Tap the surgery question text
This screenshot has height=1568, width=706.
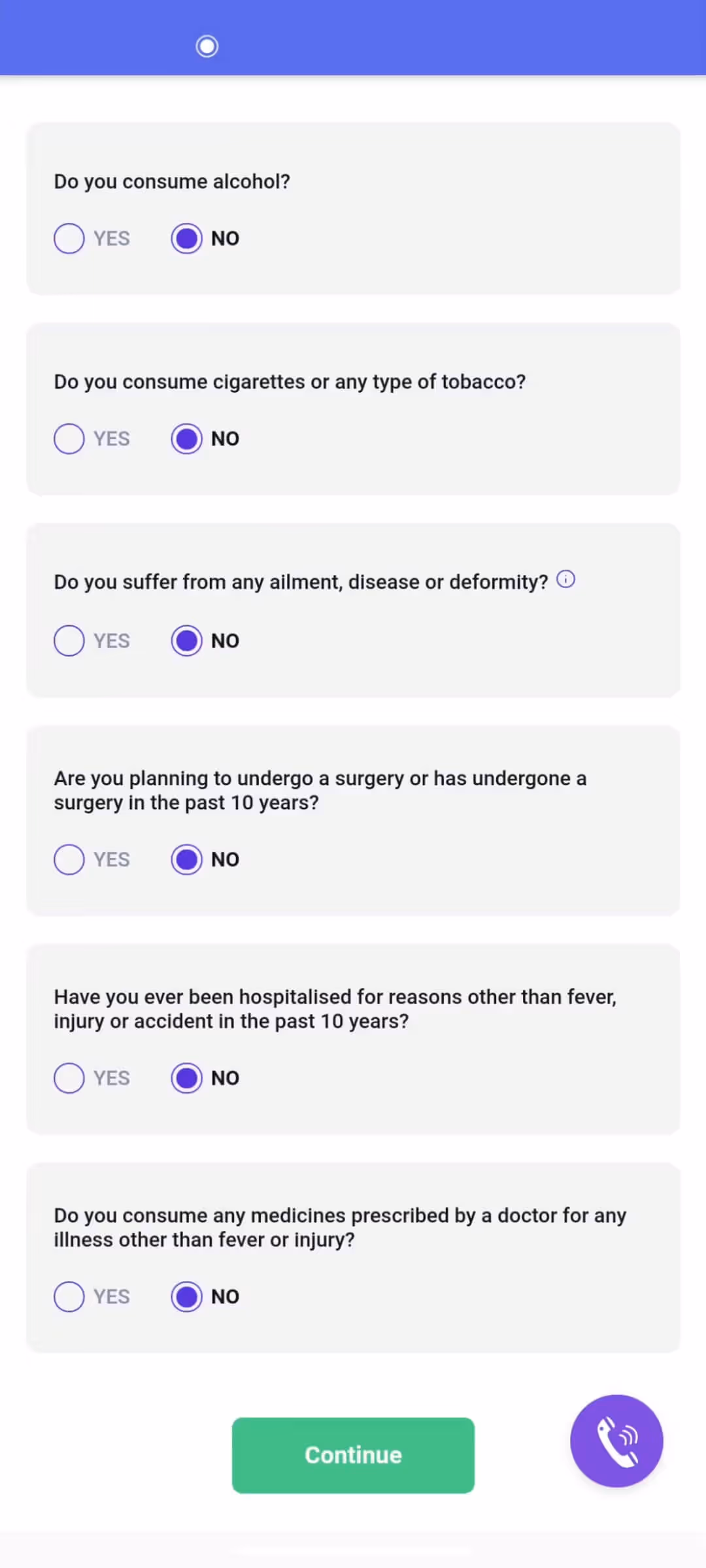320,791
